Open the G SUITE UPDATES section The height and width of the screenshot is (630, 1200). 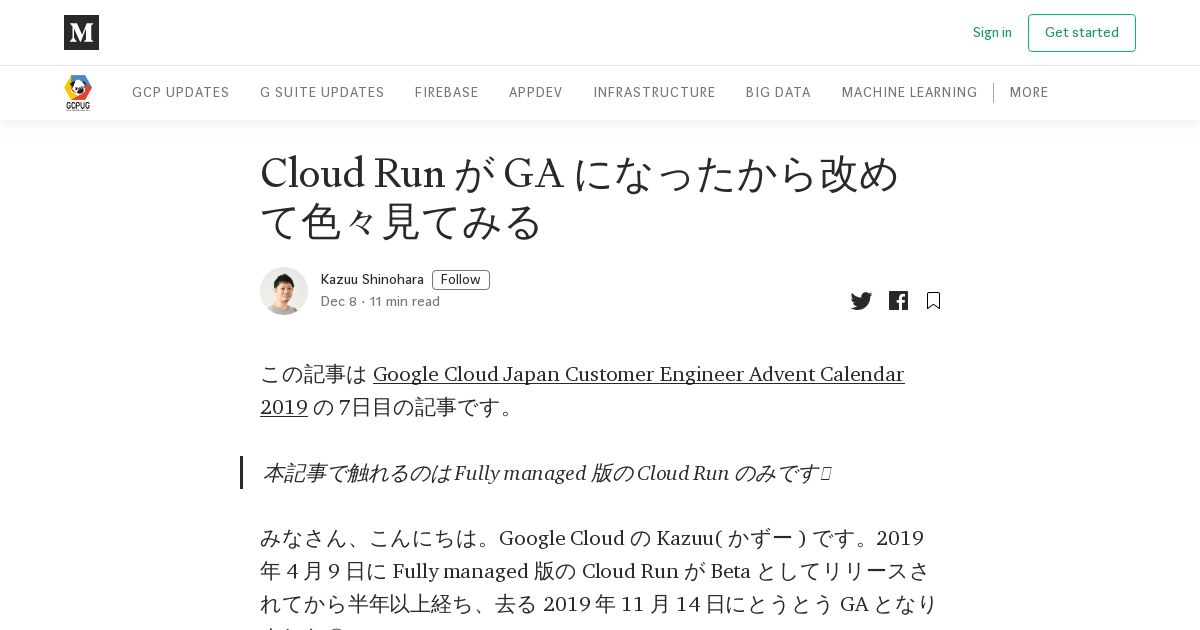click(x=322, y=92)
